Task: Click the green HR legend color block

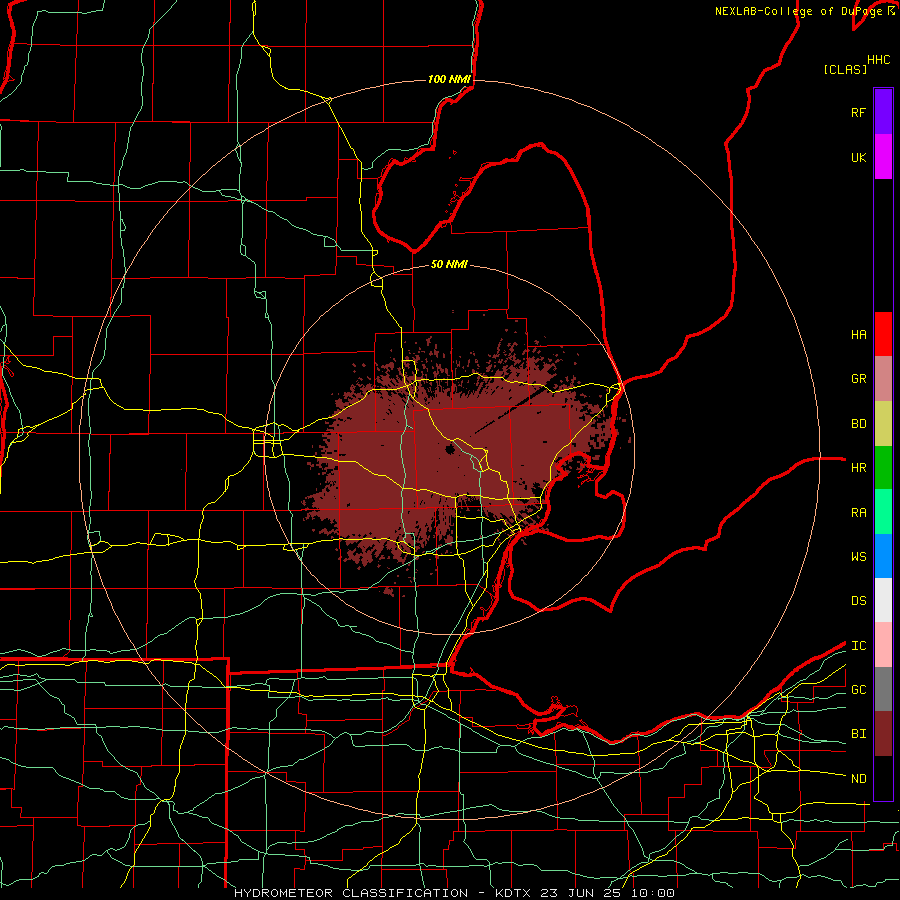Action: click(x=883, y=467)
